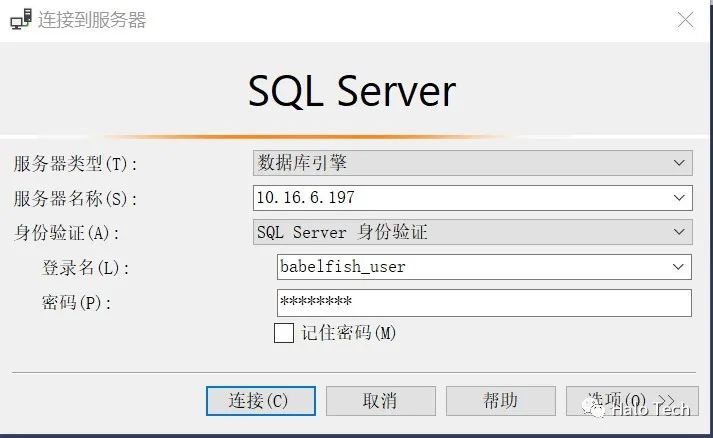The height and width of the screenshot is (438, 713).
Task: Select the SQL Server 身份验证 combo box
Action: [472, 232]
